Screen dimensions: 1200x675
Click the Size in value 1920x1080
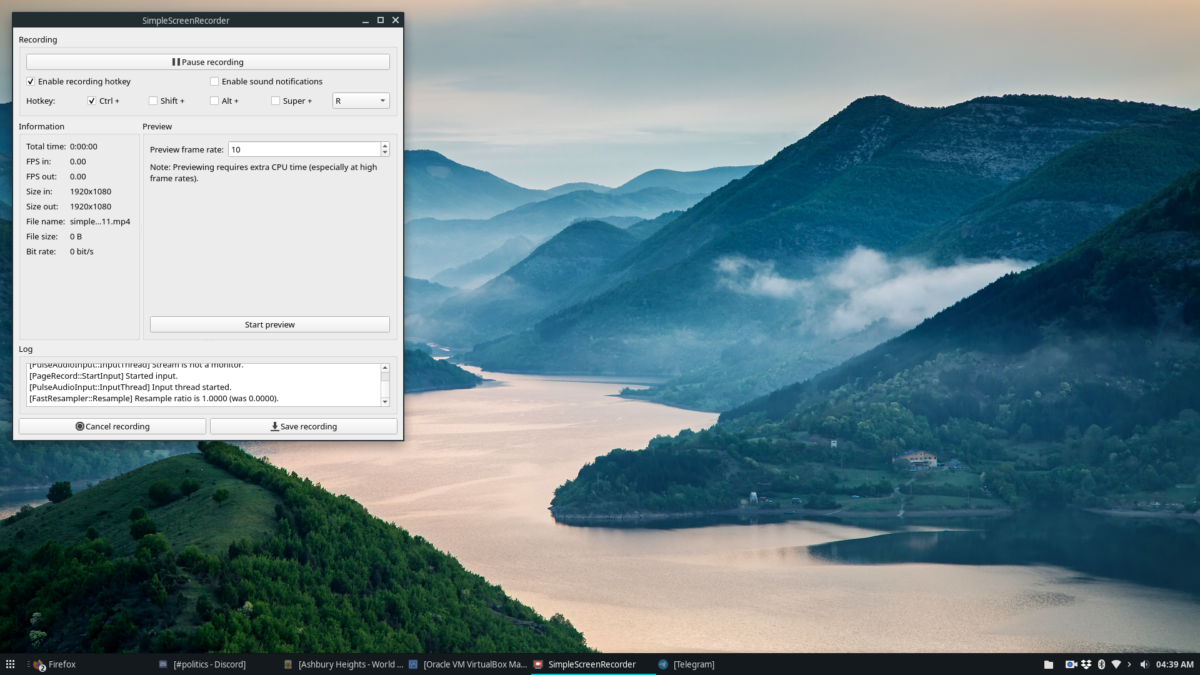pos(90,191)
